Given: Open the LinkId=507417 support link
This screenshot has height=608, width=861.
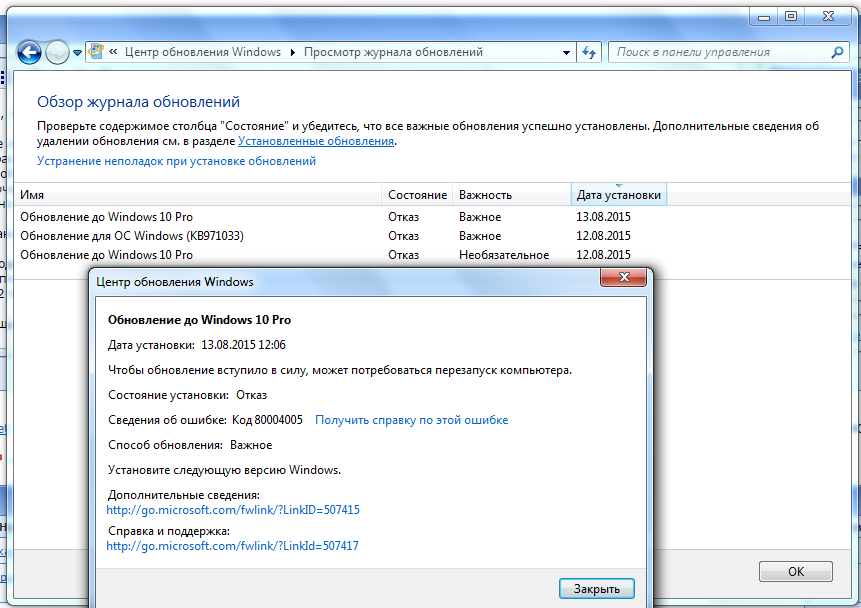Looking at the screenshot, I should tap(232, 546).
